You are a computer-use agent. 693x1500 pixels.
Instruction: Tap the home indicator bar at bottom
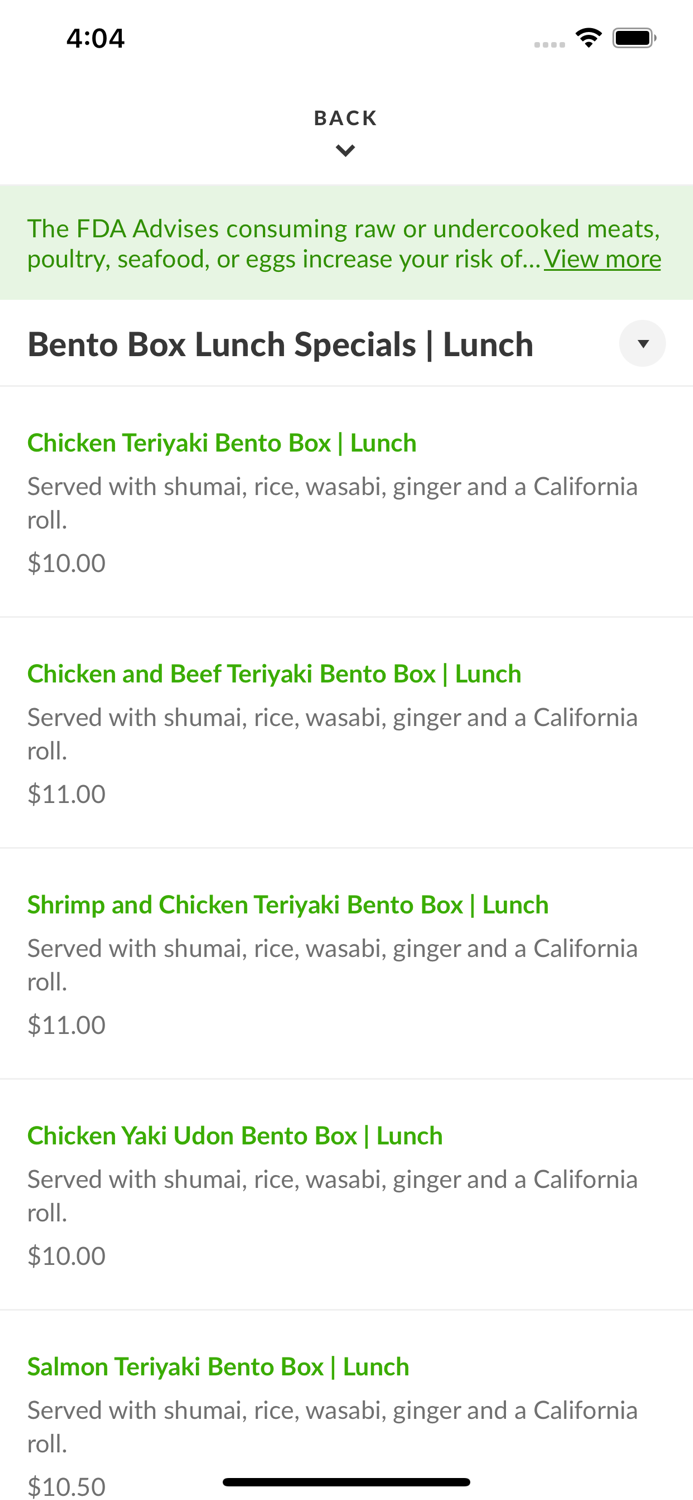click(345, 1482)
